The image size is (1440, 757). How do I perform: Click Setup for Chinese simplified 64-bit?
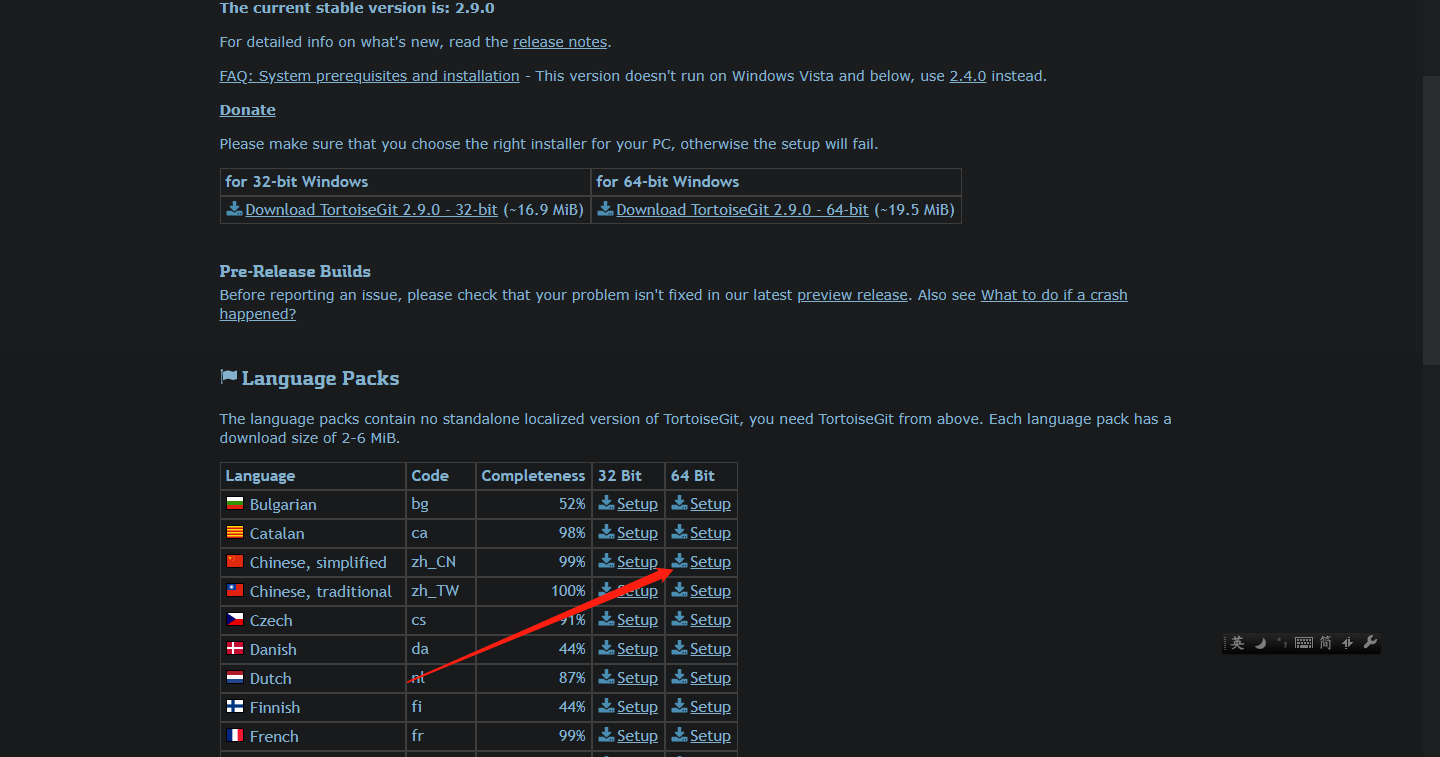click(709, 561)
